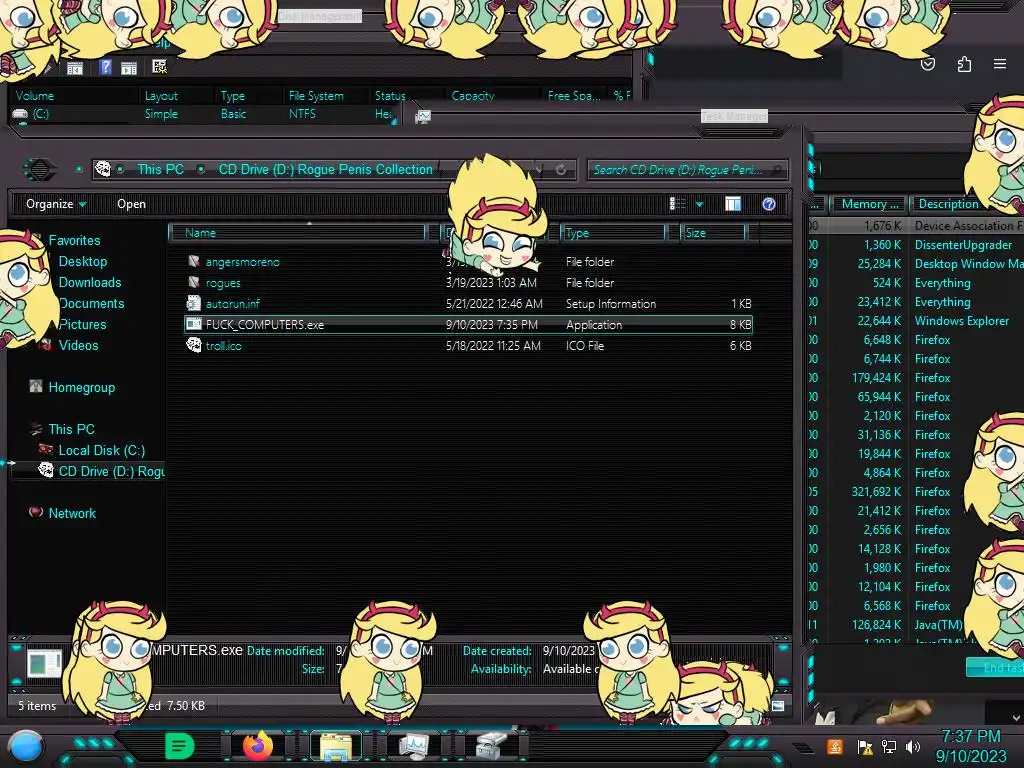The height and width of the screenshot is (768, 1024).
Task: Click the help icon in Disk Management toolbar
Action: tap(105, 67)
